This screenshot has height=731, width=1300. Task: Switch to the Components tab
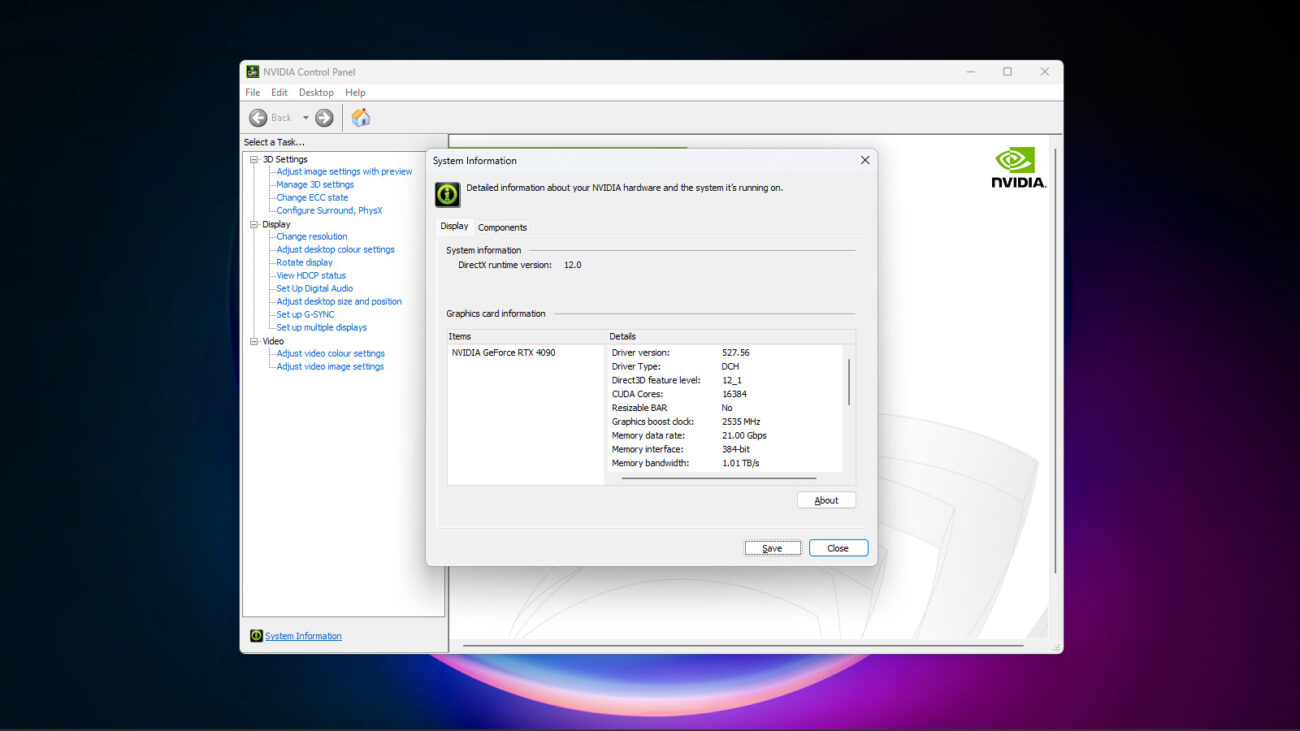(x=502, y=227)
